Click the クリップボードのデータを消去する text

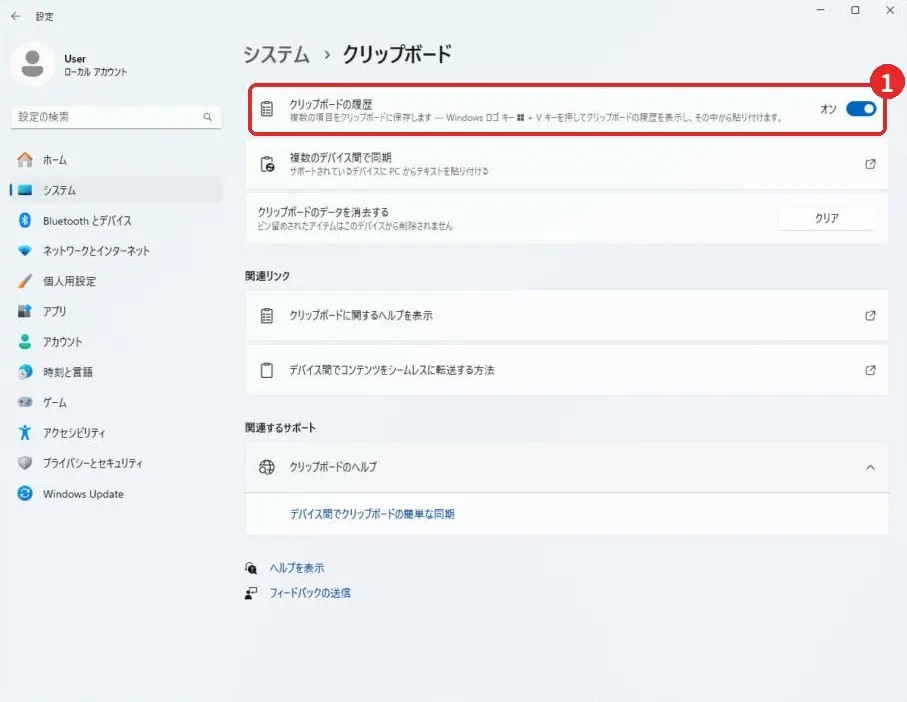pos(323,212)
